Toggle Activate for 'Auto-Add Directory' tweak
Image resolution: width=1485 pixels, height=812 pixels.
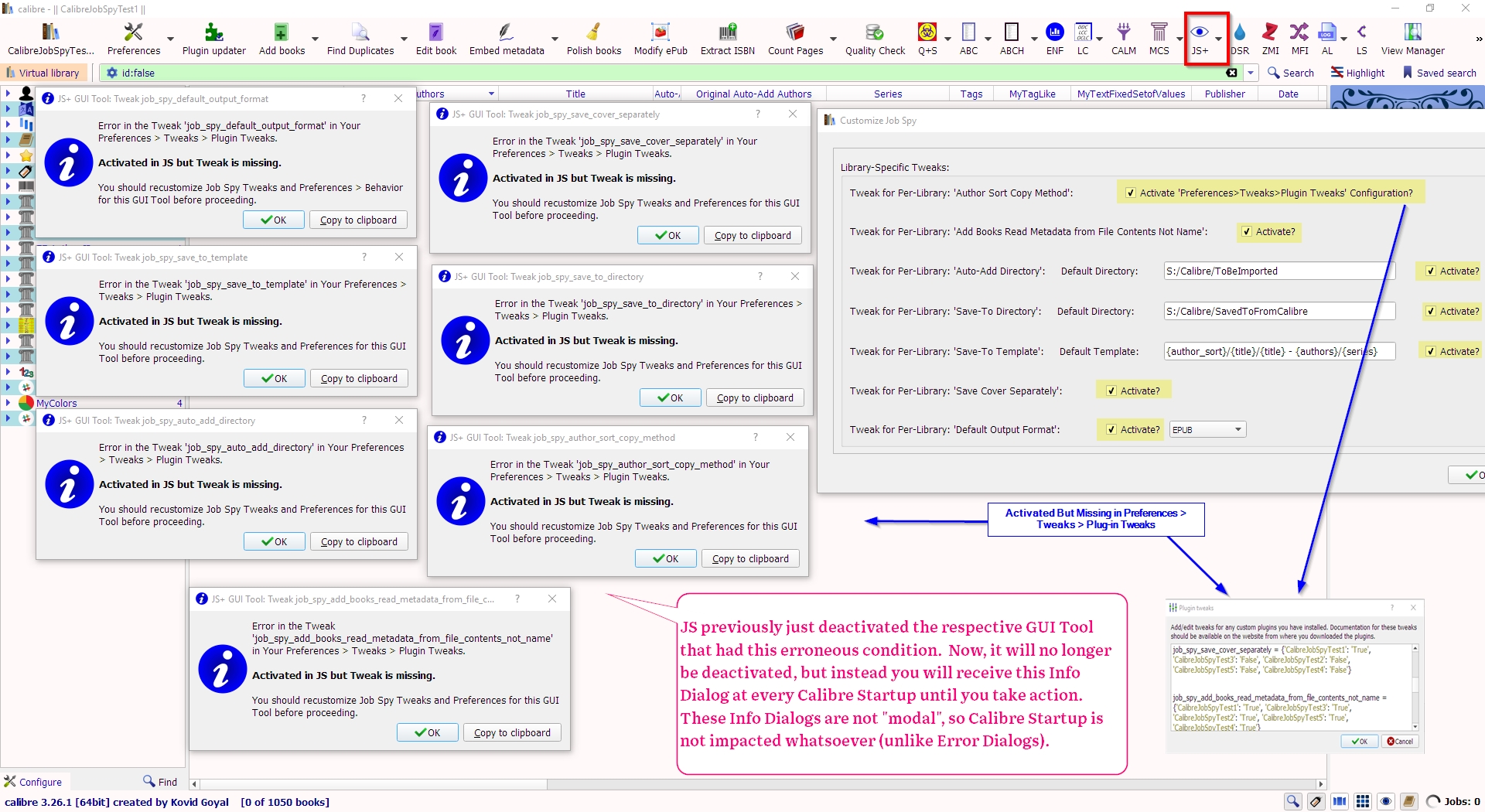point(1431,271)
